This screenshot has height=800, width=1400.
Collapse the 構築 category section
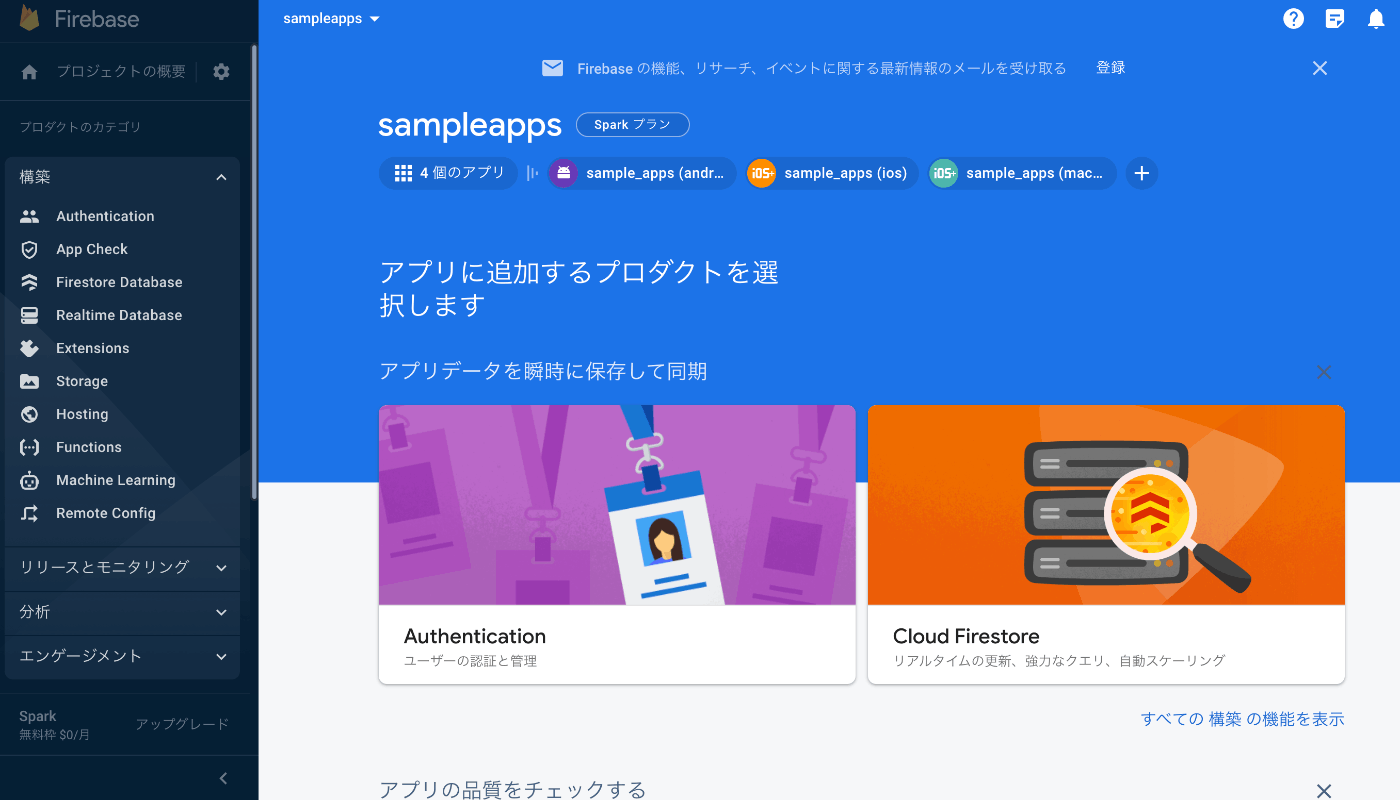(222, 177)
